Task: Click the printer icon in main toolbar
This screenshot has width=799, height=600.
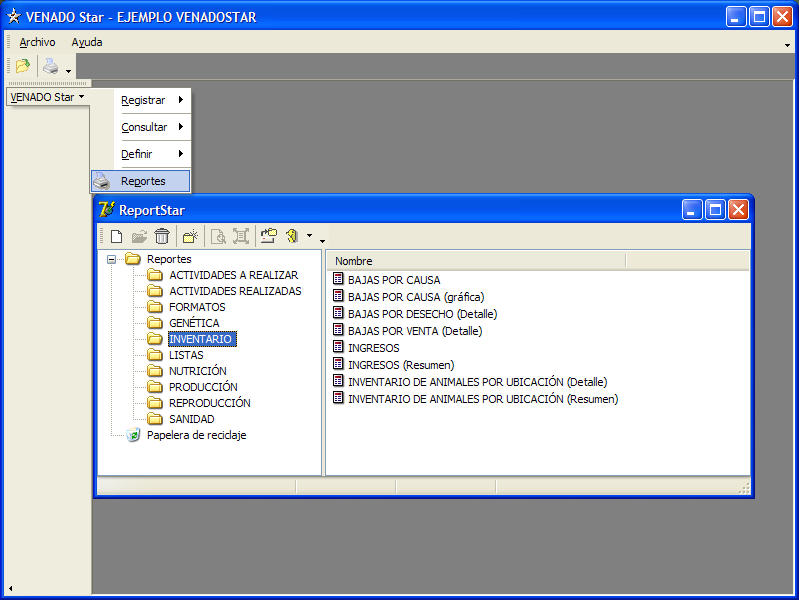Action: (50, 66)
